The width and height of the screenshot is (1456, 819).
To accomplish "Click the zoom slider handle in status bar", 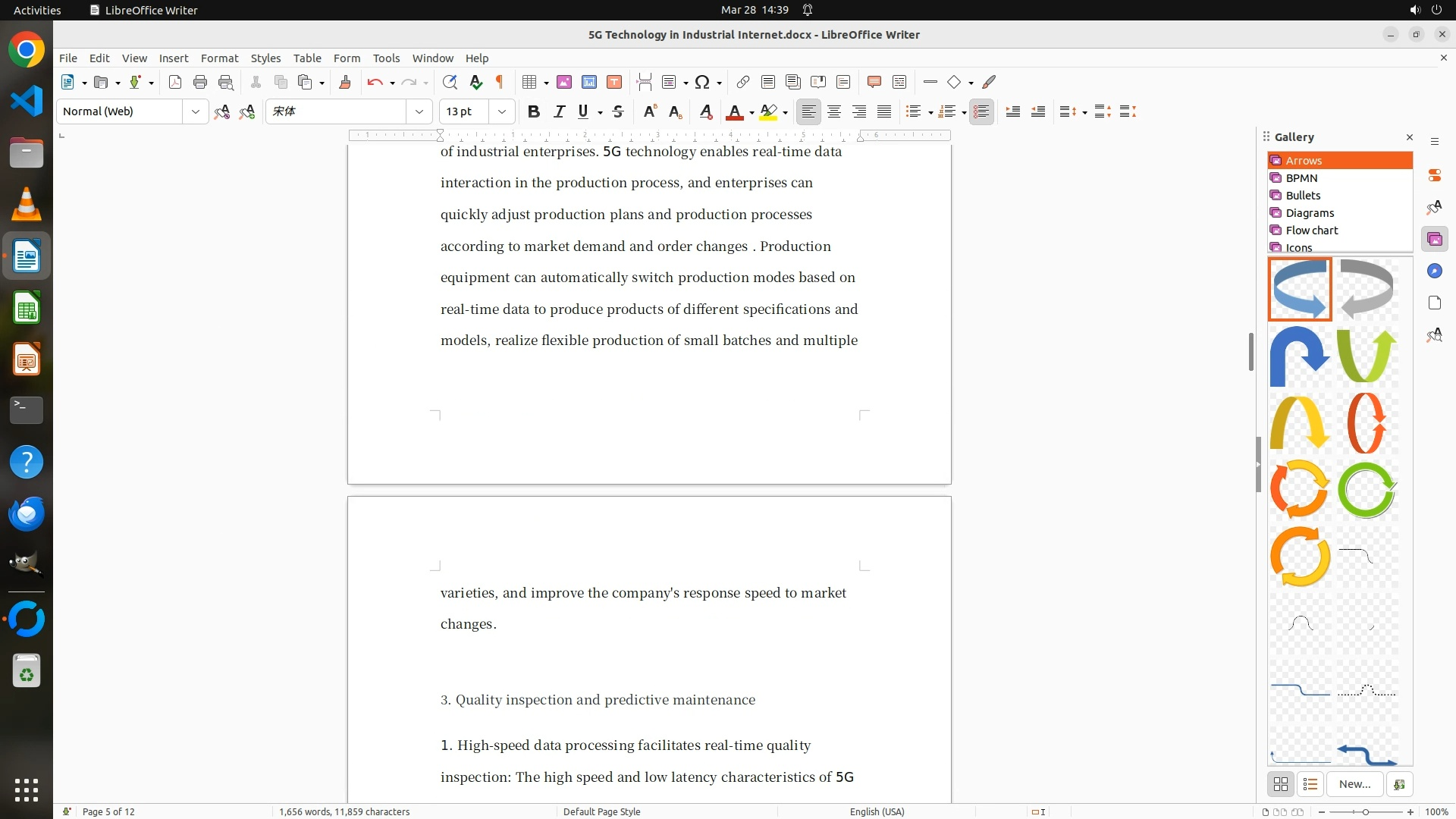I will (x=1366, y=811).
